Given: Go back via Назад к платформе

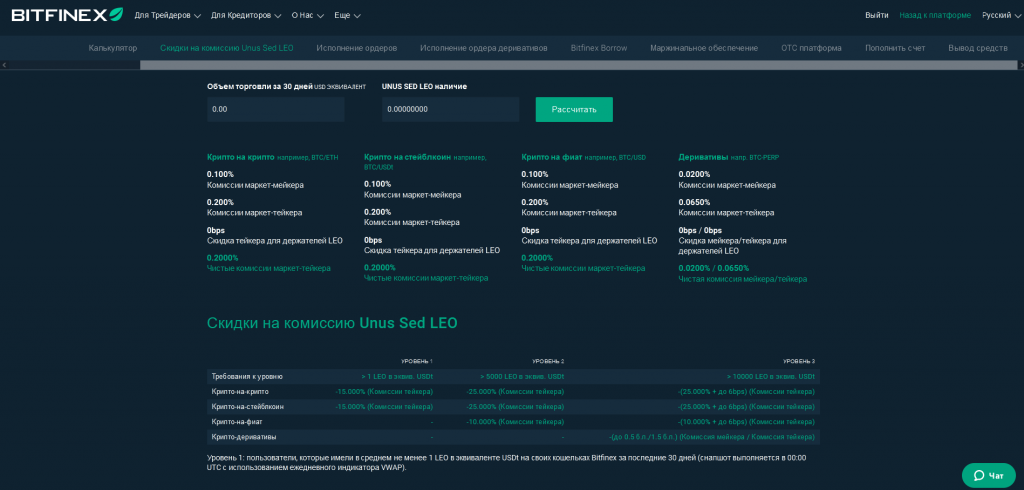Looking at the screenshot, I should (935, 15).
